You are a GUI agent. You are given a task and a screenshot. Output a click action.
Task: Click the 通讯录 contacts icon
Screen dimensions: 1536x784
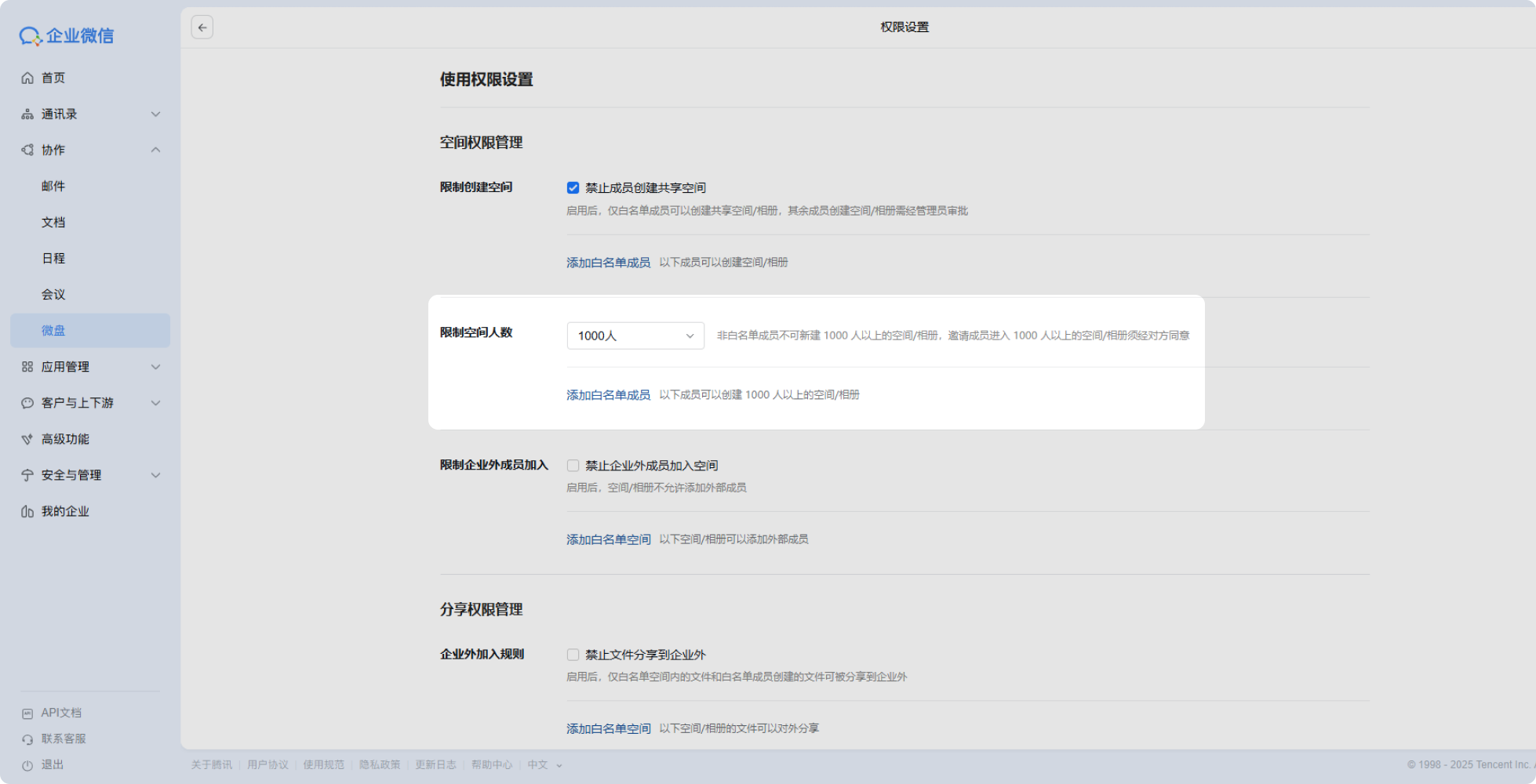point(27,114)
